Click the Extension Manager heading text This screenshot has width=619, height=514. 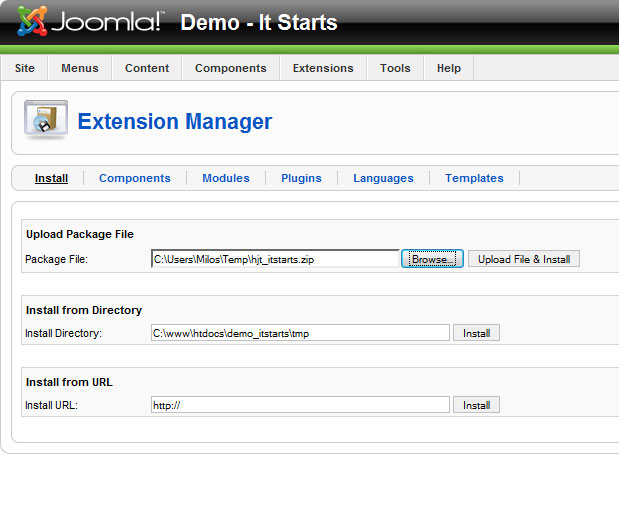click(175, 121)
